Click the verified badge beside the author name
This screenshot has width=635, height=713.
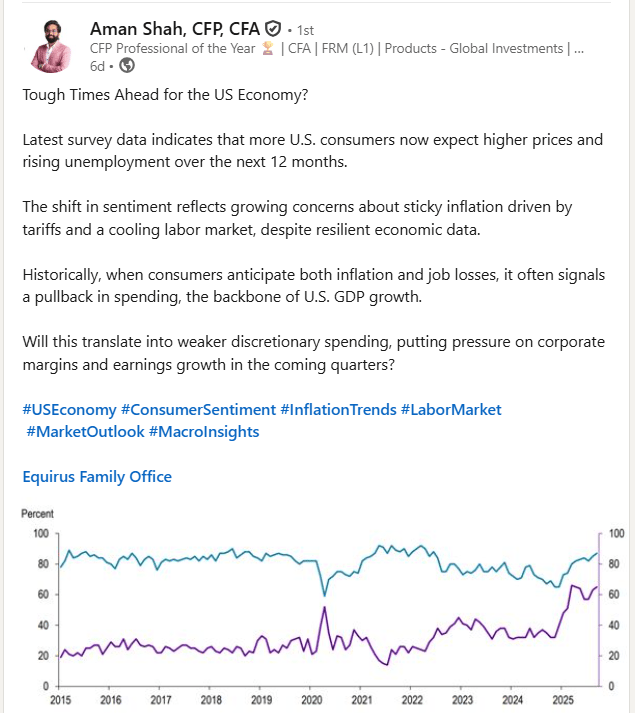coord(272,29)
